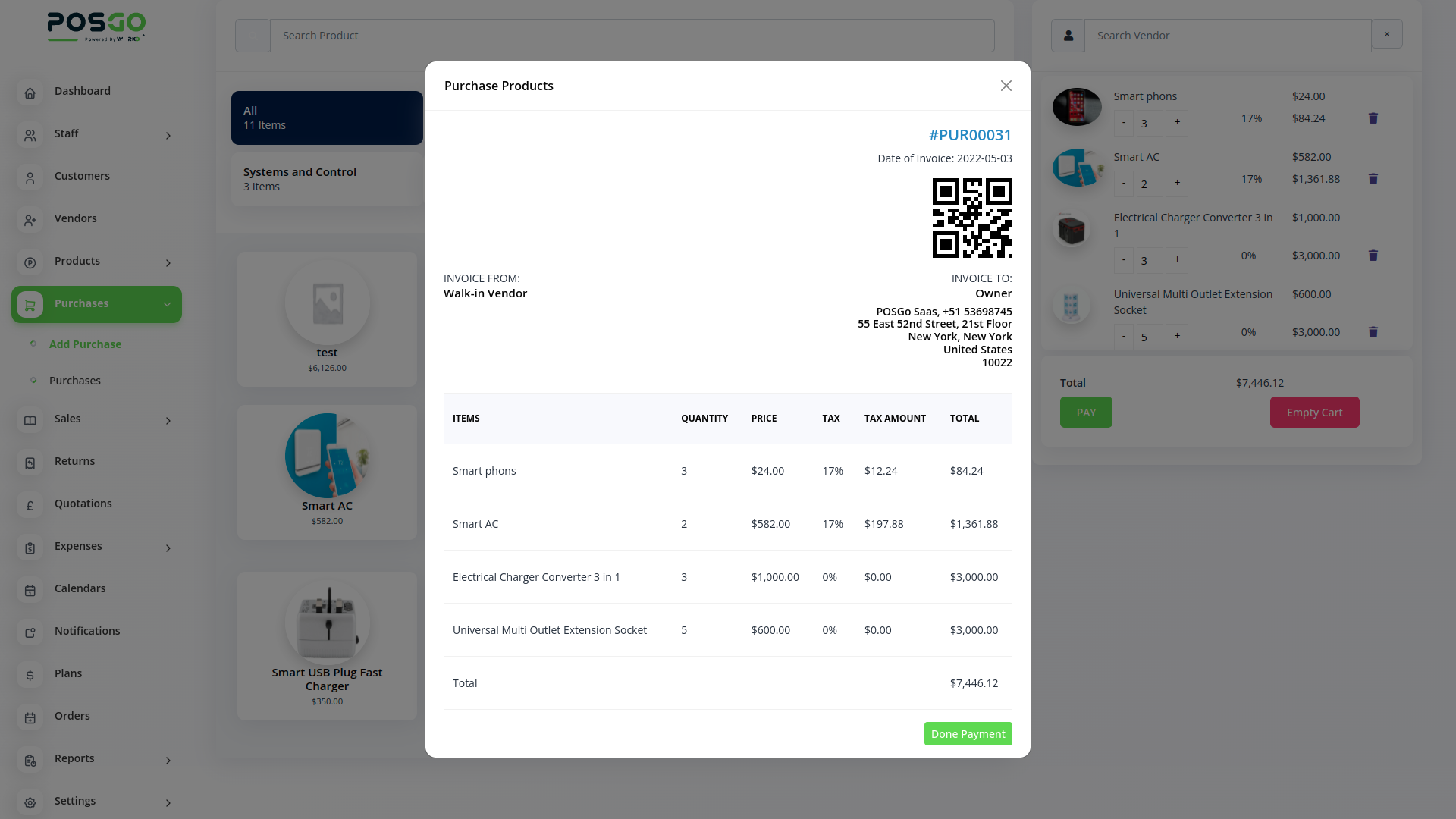Expand the Reports menu chevron
The width and height of the screenshot is (1456, 819).
[168, 761]
